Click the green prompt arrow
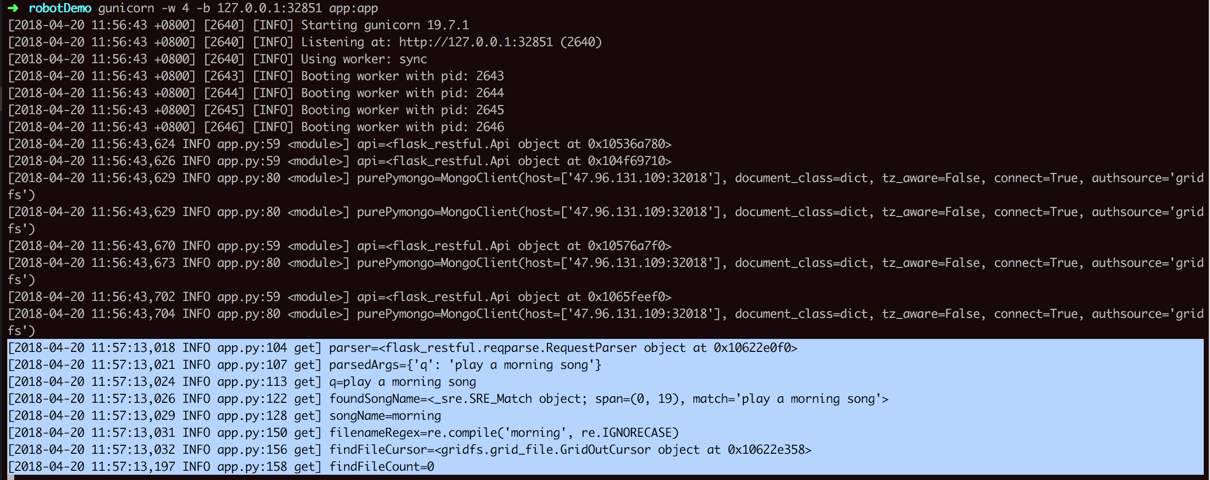This screenshot has height=480, width=1210. pyautogui.click(x=13, y=8)
